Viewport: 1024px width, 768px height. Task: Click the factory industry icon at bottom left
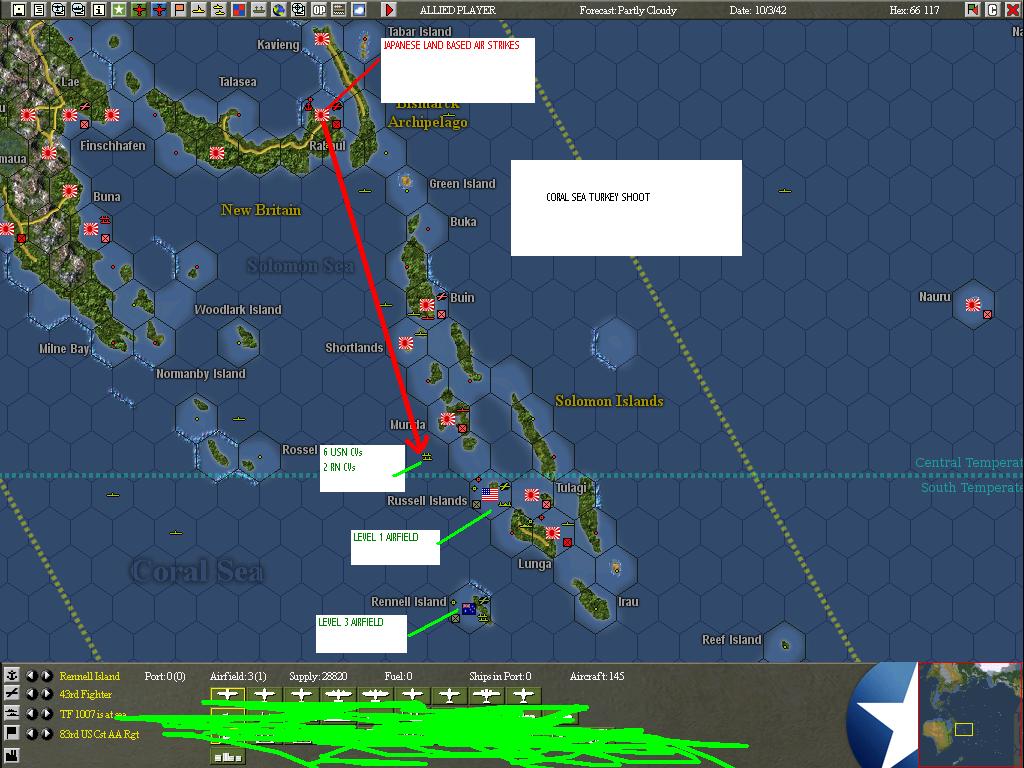pyautogui.click(x=11, y=758)
